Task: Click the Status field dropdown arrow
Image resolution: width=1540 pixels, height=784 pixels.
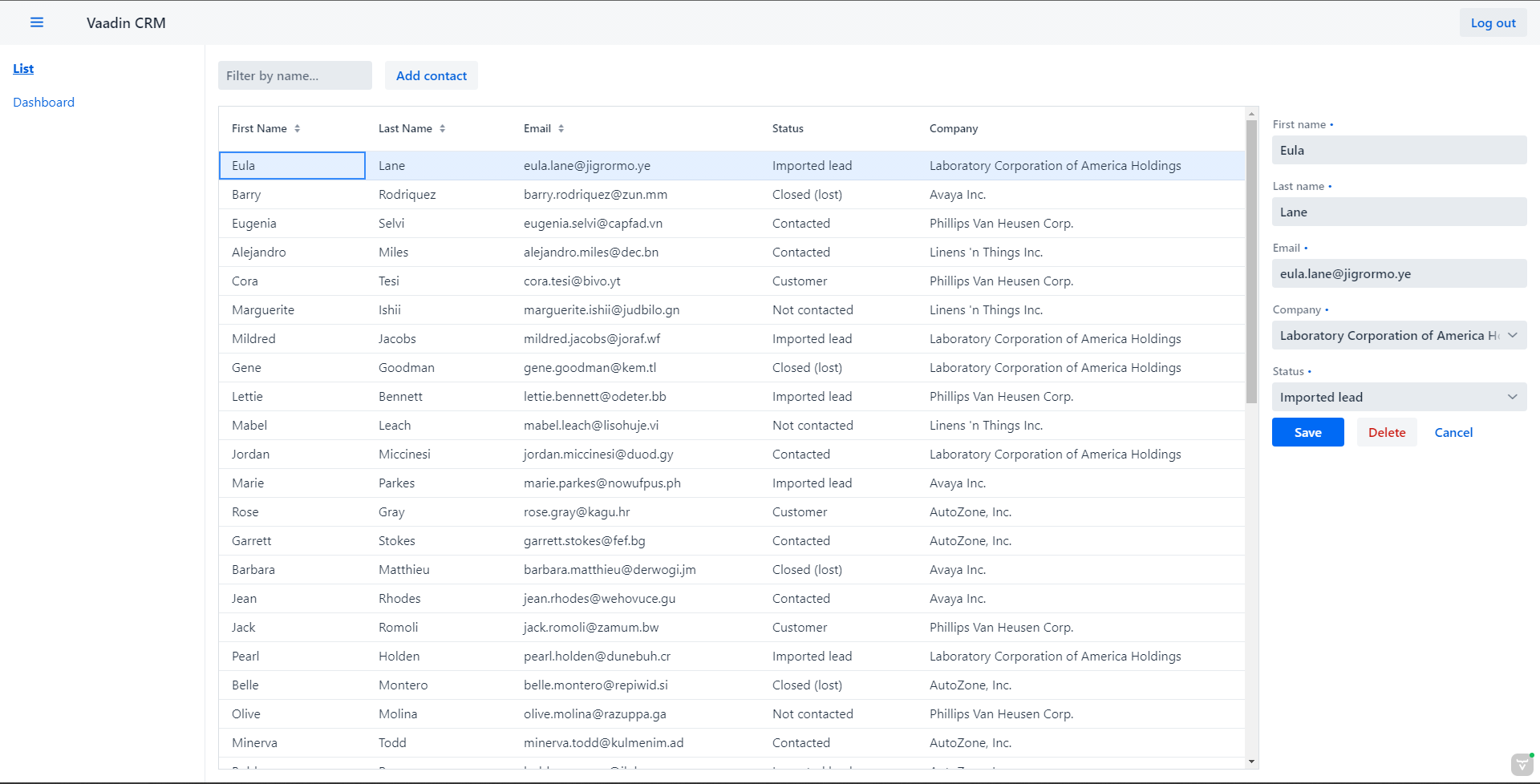Action: (x=1513, y=397)
